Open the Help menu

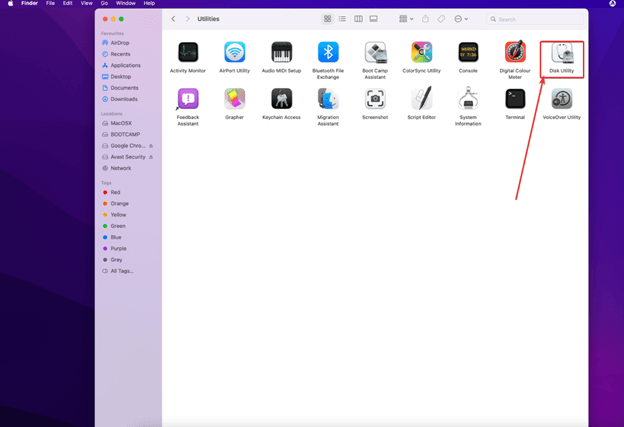click(x=149, y=3)
